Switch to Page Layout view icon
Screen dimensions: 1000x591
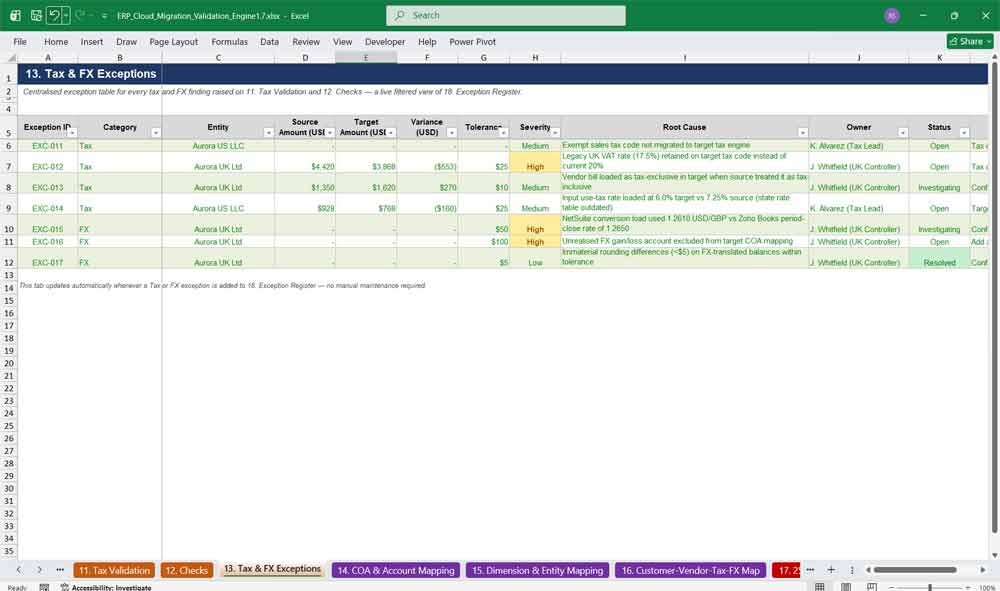tap(846, 587)
